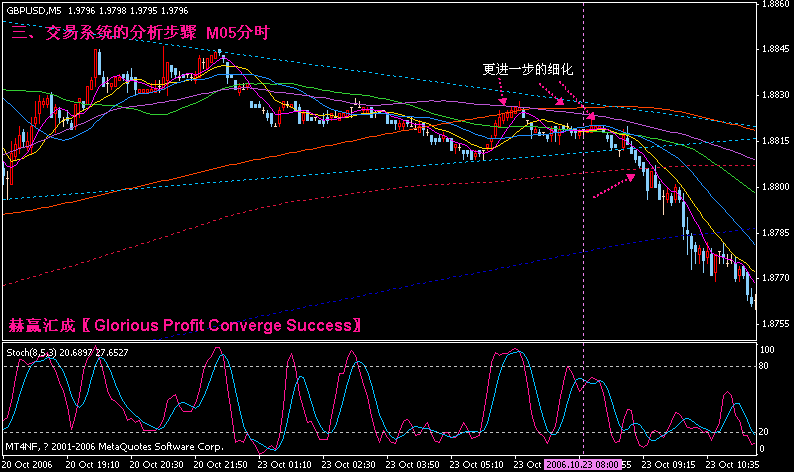The height and width of the screenshot is (472, 794).
Task: Select the white Chinese annotation text above arrows
Action: click(525, 70)
